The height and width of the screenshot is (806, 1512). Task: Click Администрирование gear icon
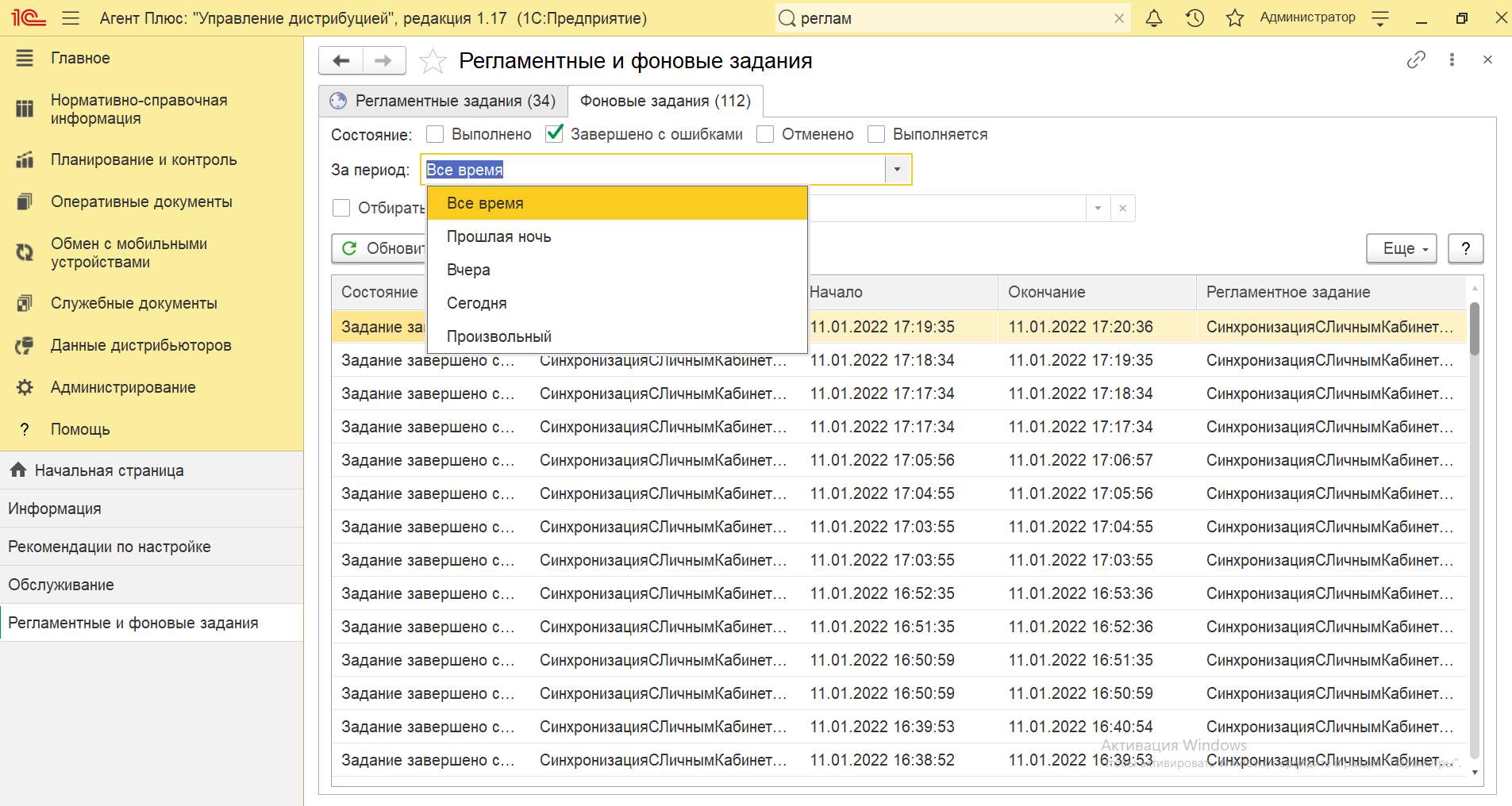tap(25, 387)
